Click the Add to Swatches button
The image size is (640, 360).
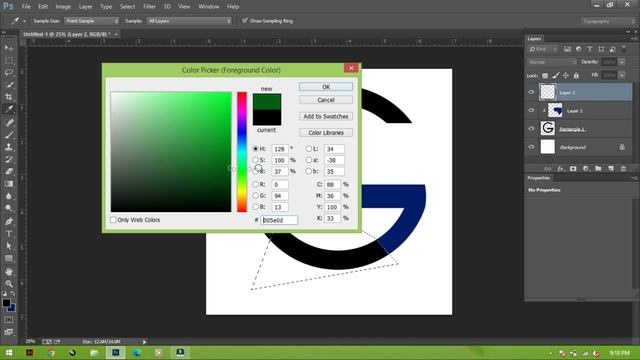(326, 116)
